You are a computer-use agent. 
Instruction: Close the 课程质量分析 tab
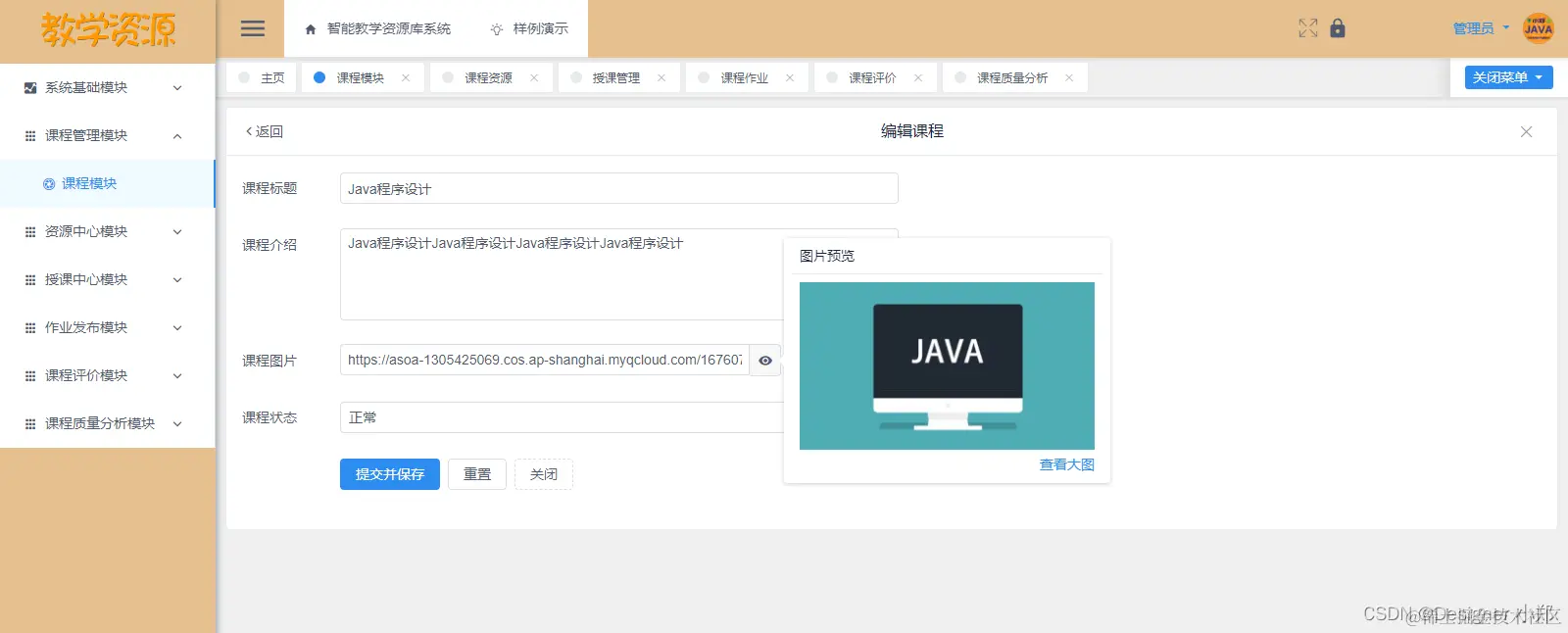(1069, 78)
